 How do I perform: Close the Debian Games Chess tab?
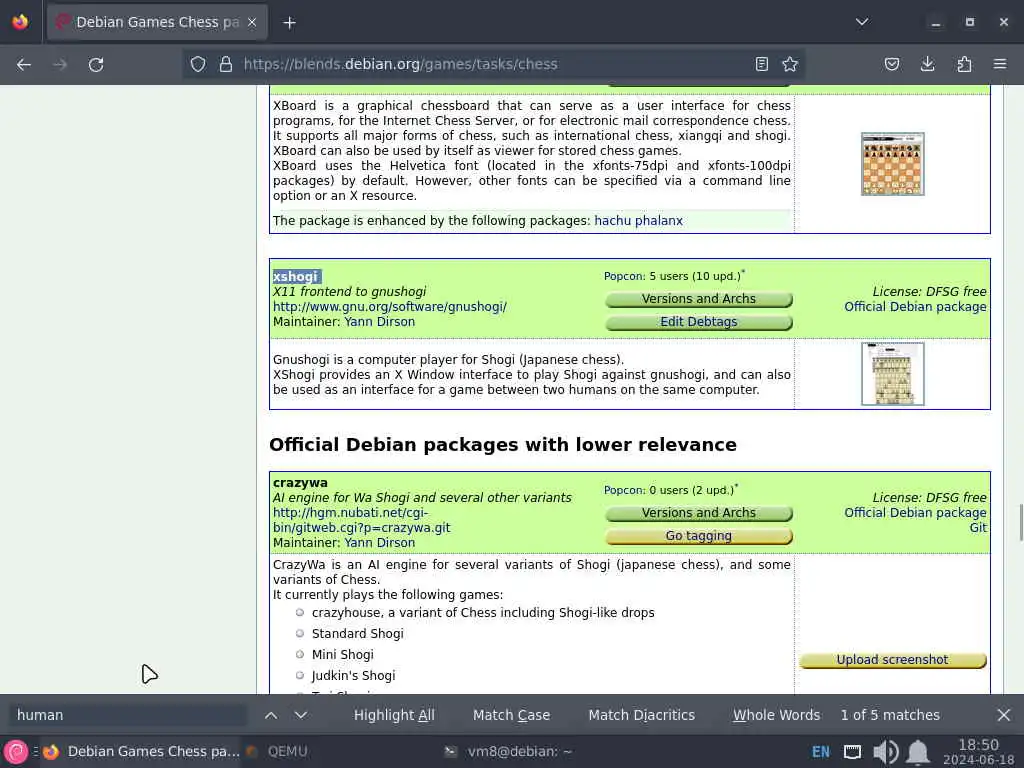[252, 22]
